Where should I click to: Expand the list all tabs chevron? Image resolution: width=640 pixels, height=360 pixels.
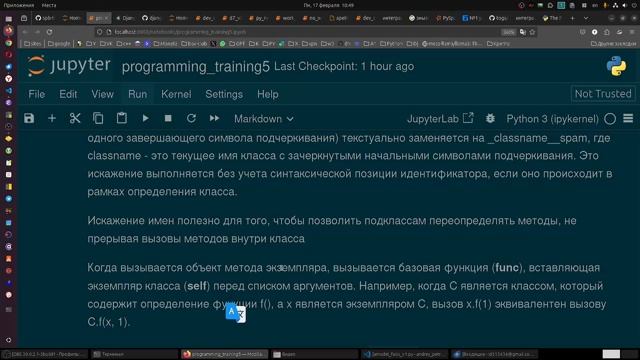coord(586,18)
